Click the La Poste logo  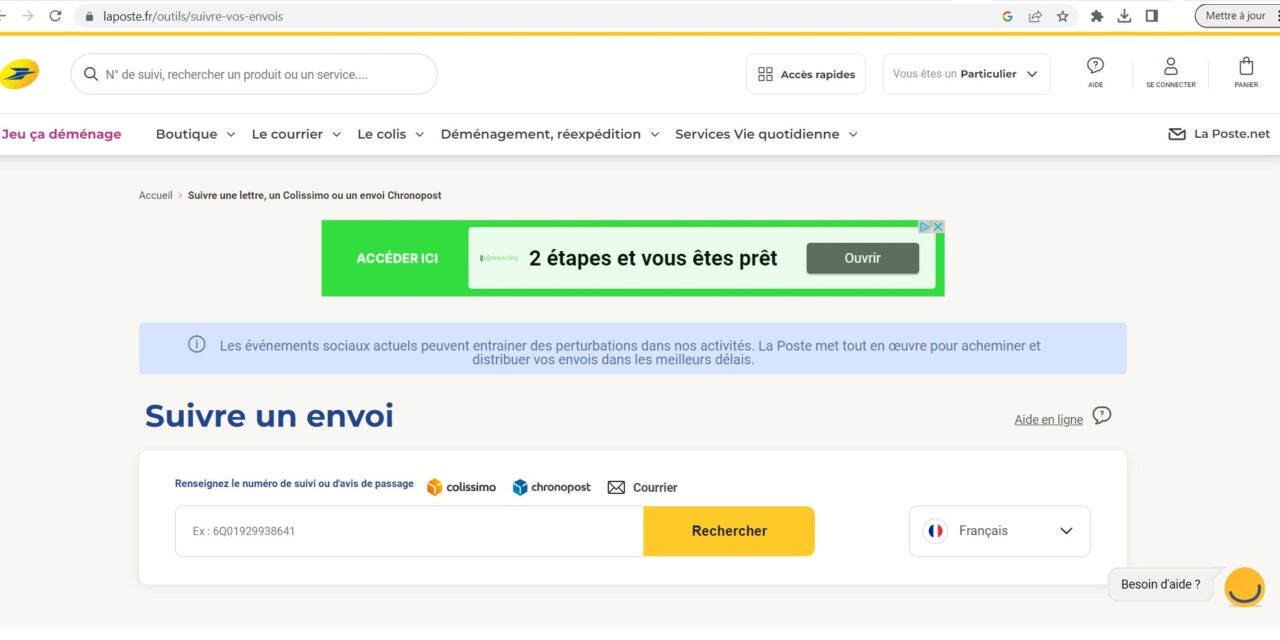click(18, 74)
